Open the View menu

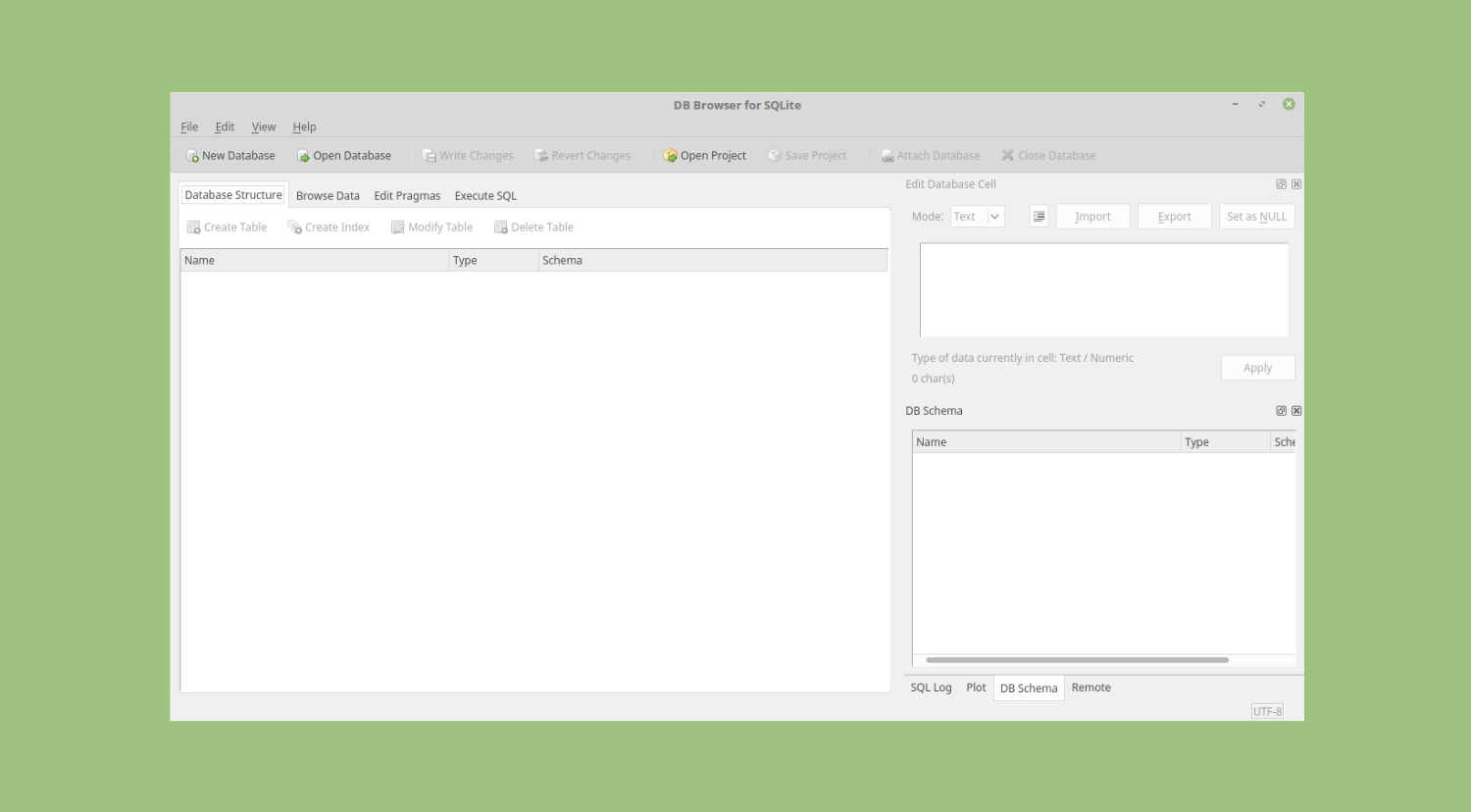pos(264,127)
